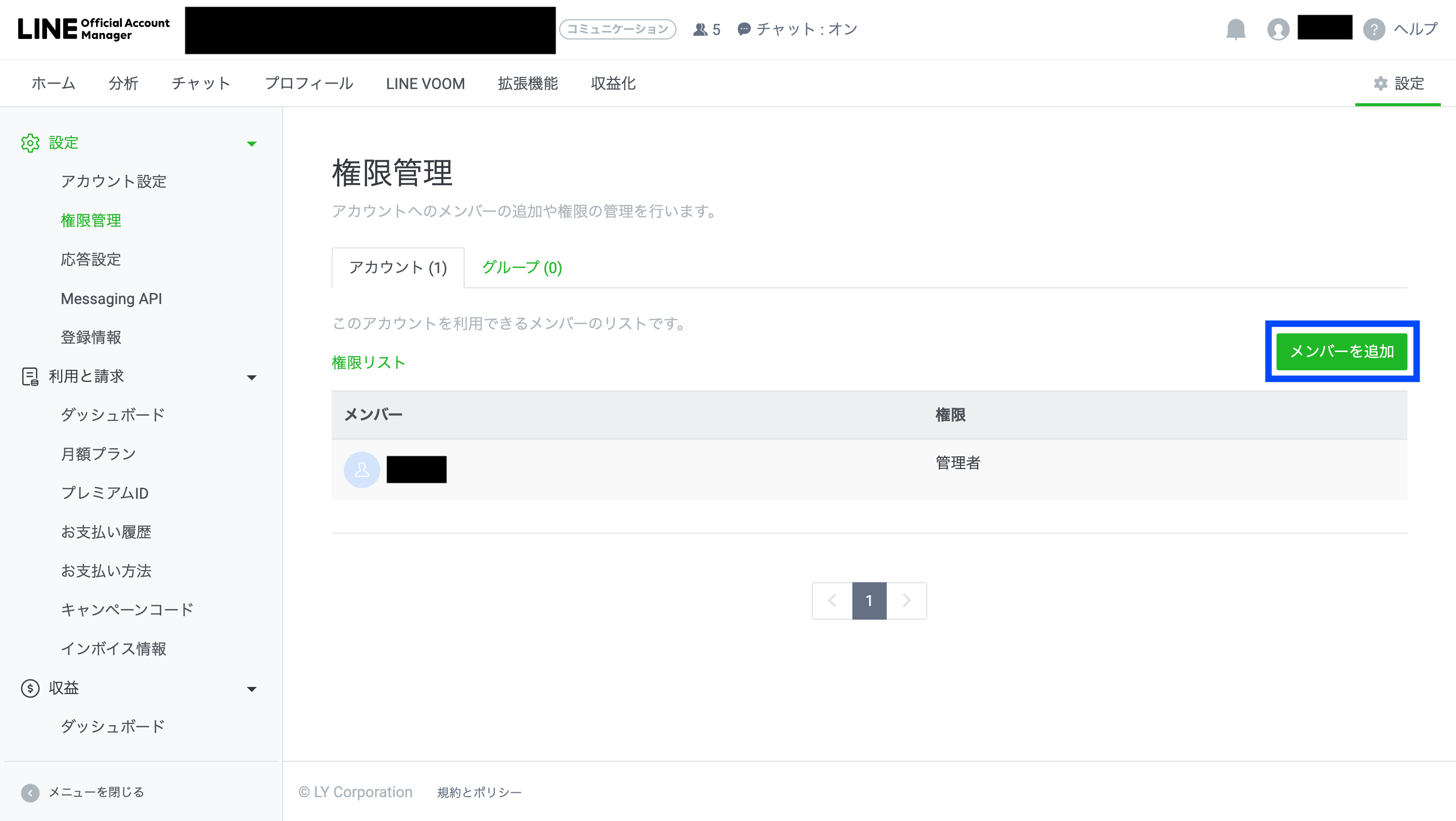Screen dimensions: 1456x821
Task: Switch to the グループ (0) tab
Action: click(x=522, y=268)
